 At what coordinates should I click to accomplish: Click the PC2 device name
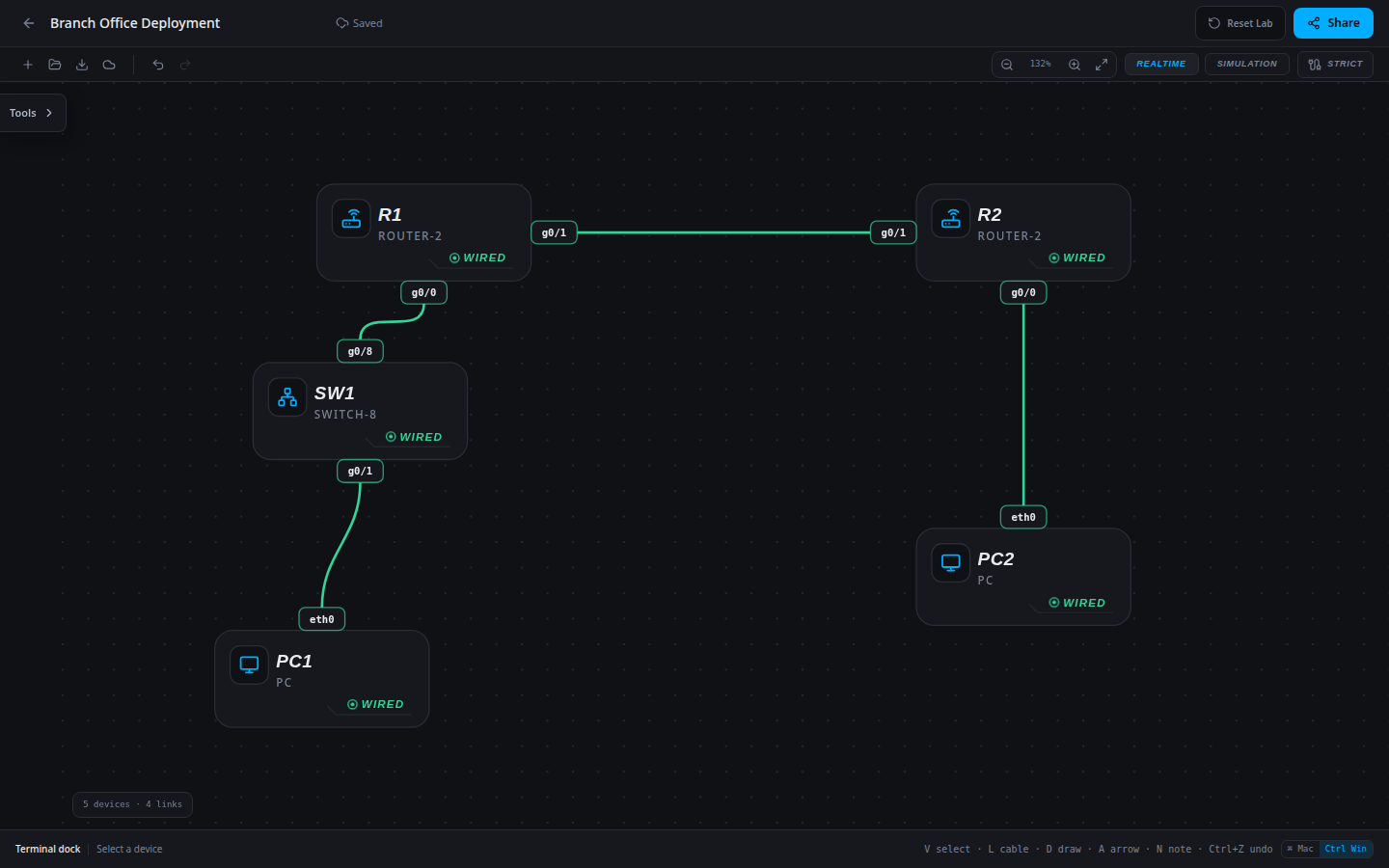pos(995,559)
